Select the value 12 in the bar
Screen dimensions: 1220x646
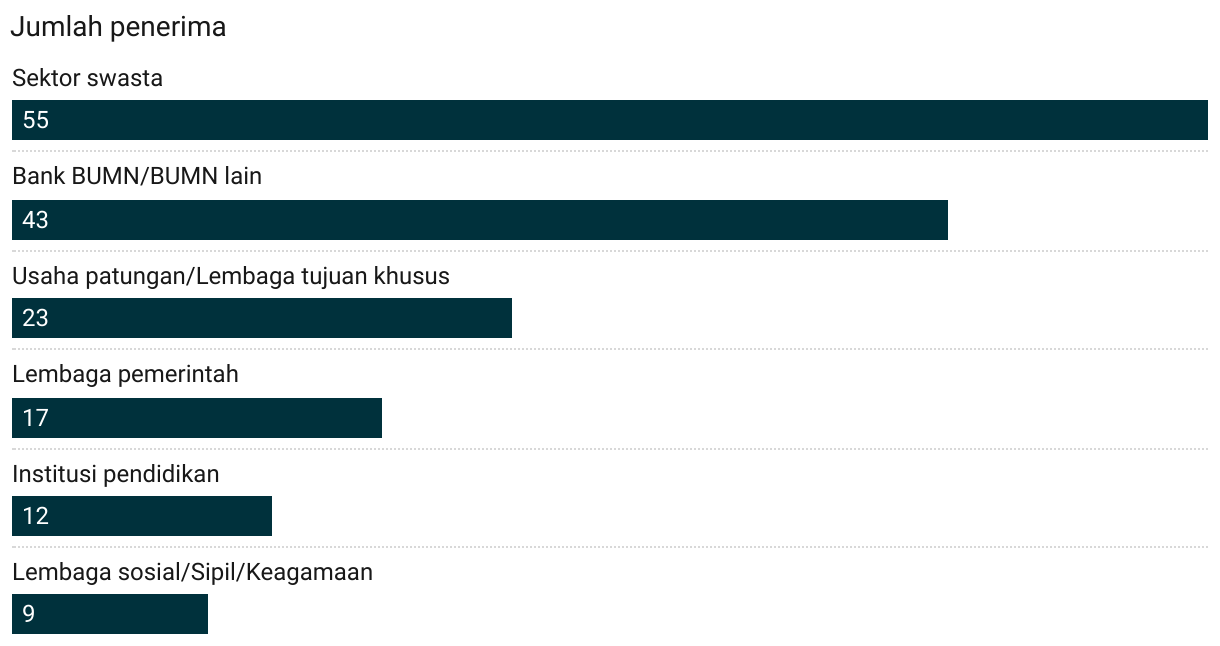click(35, 516)
